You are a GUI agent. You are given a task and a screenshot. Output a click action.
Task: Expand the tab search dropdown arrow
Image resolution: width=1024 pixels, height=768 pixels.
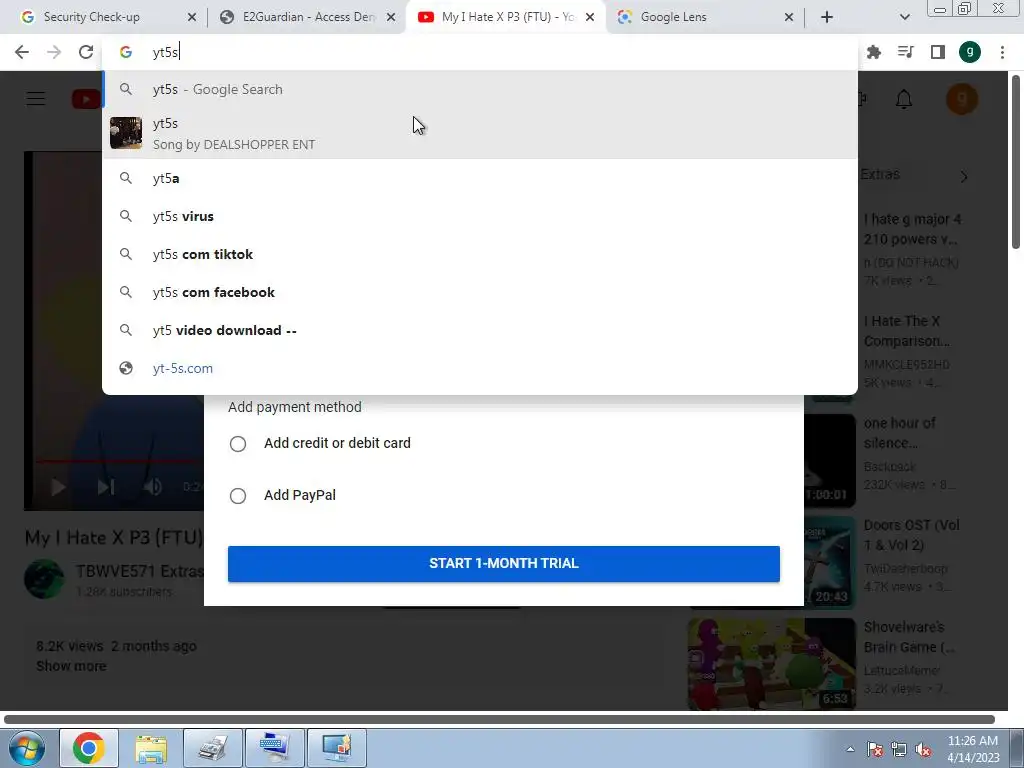click(x=904, y=17)
